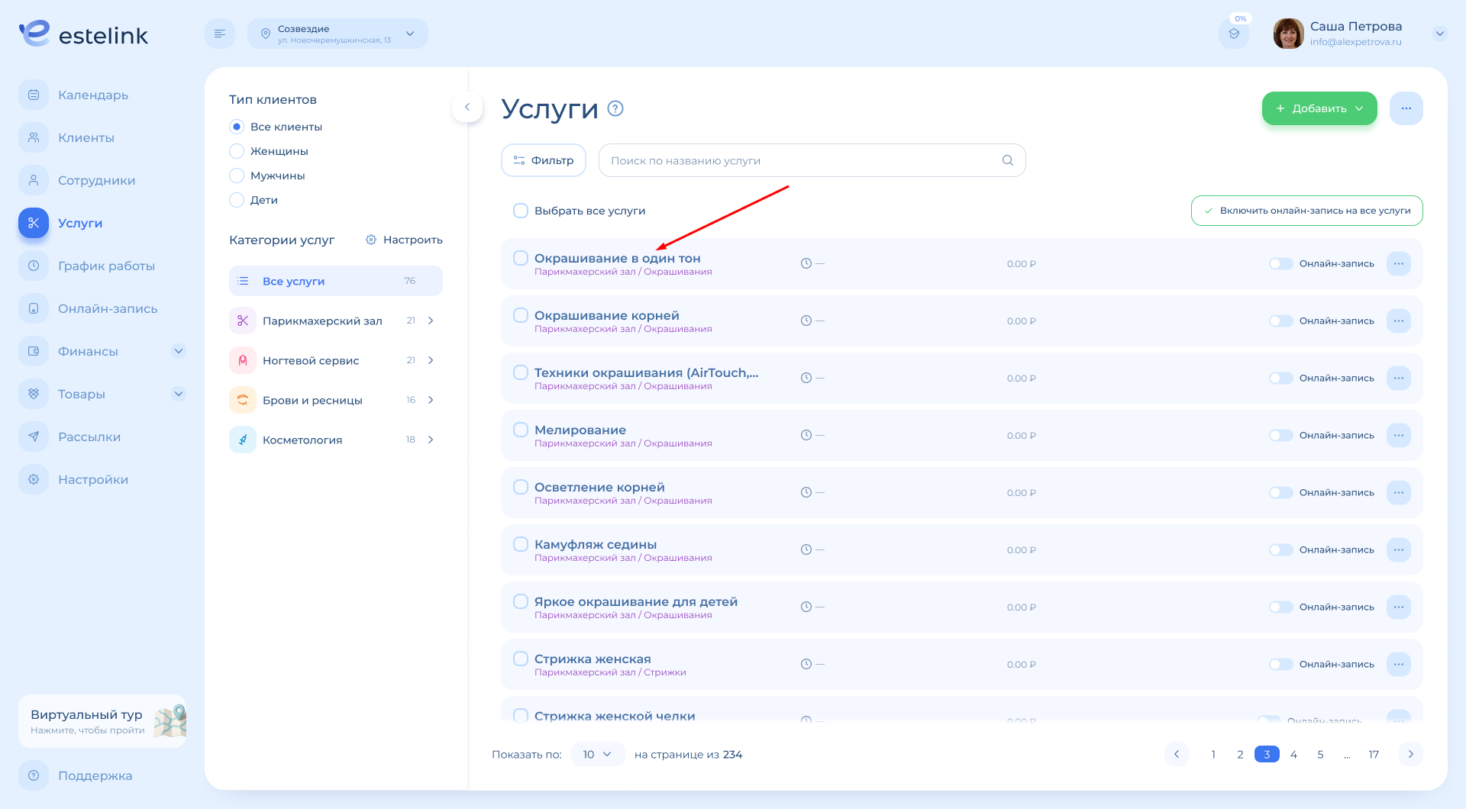Collapse the filter panel with left arrow
Viewport: 1466px width, 812px height.
coord(467,107)
